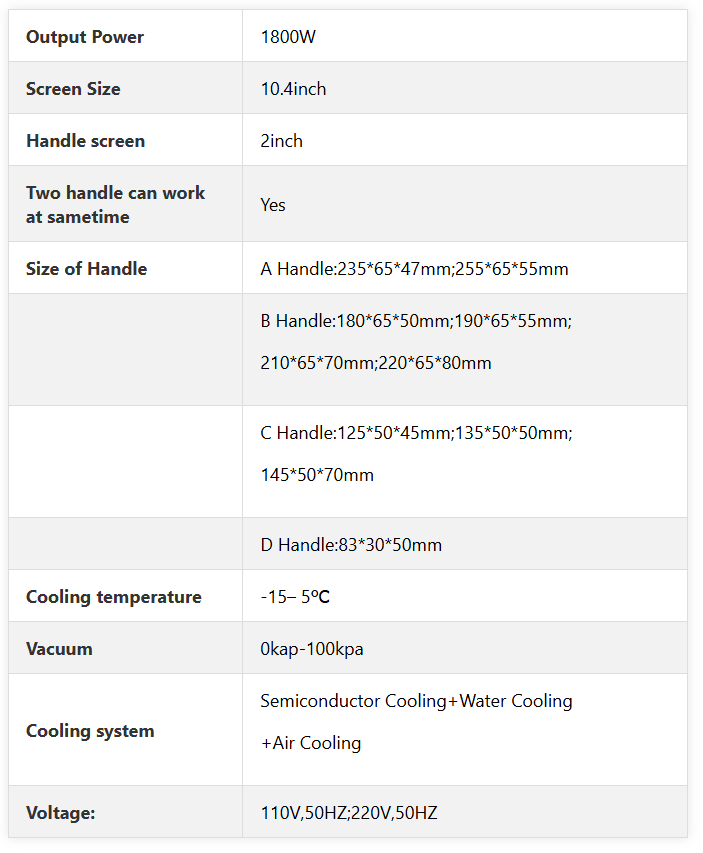Click the Vacuum 0kap-100kpa value
703x853 pixels.
[312, 649]
